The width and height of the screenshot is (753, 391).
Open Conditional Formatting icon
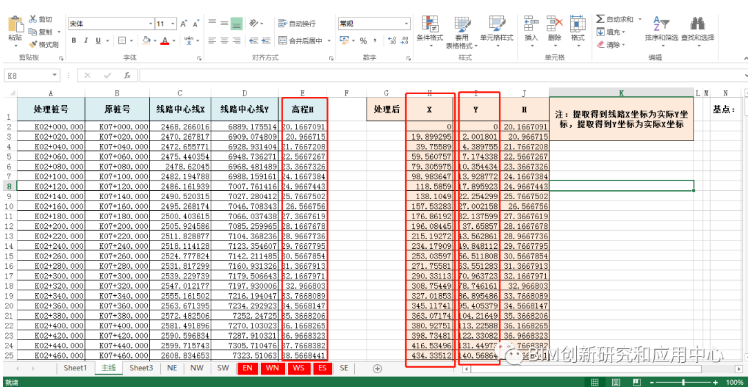pyautogui.click(x=430, y=24)
